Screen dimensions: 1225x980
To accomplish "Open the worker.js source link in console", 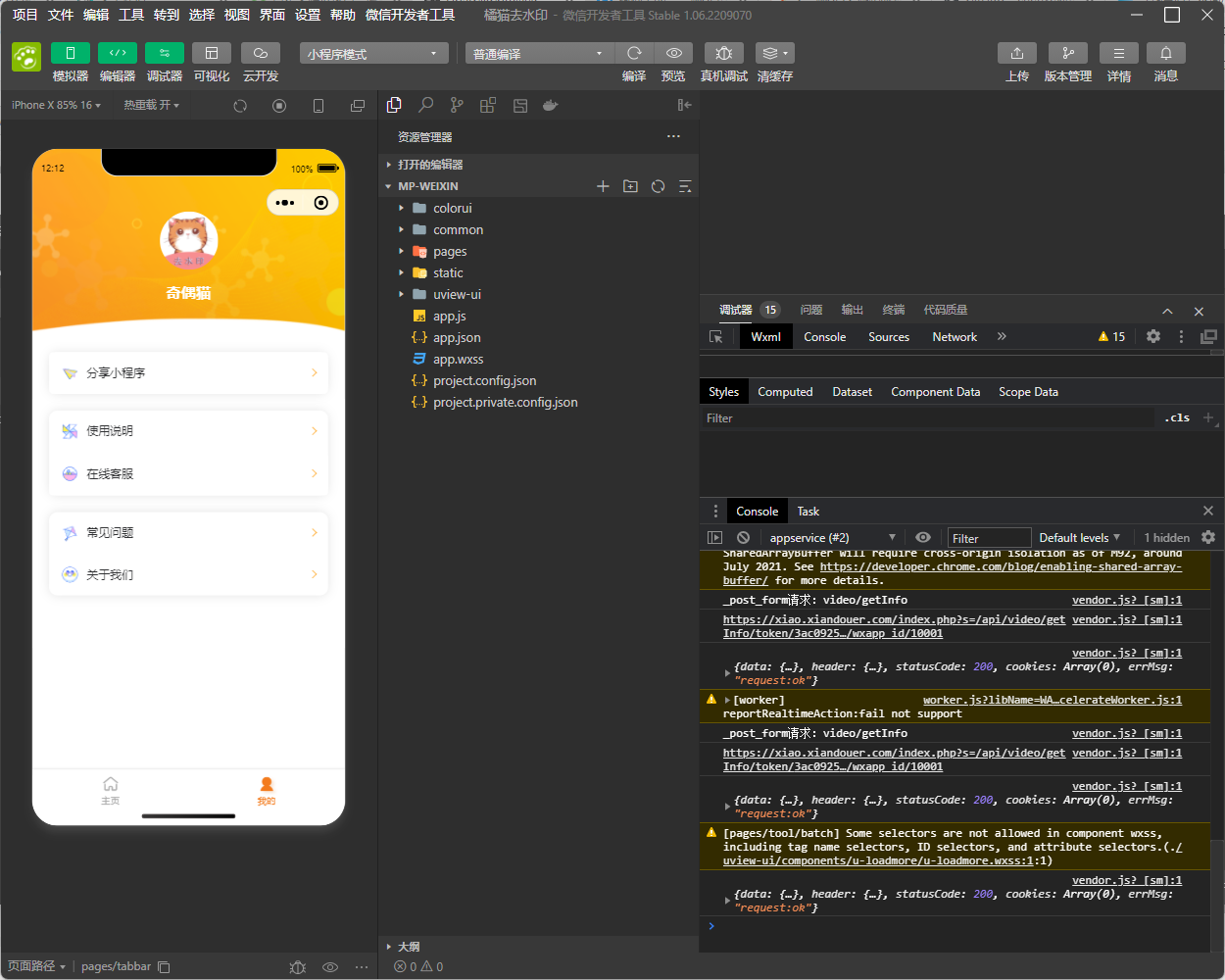I will point(1053,700).
